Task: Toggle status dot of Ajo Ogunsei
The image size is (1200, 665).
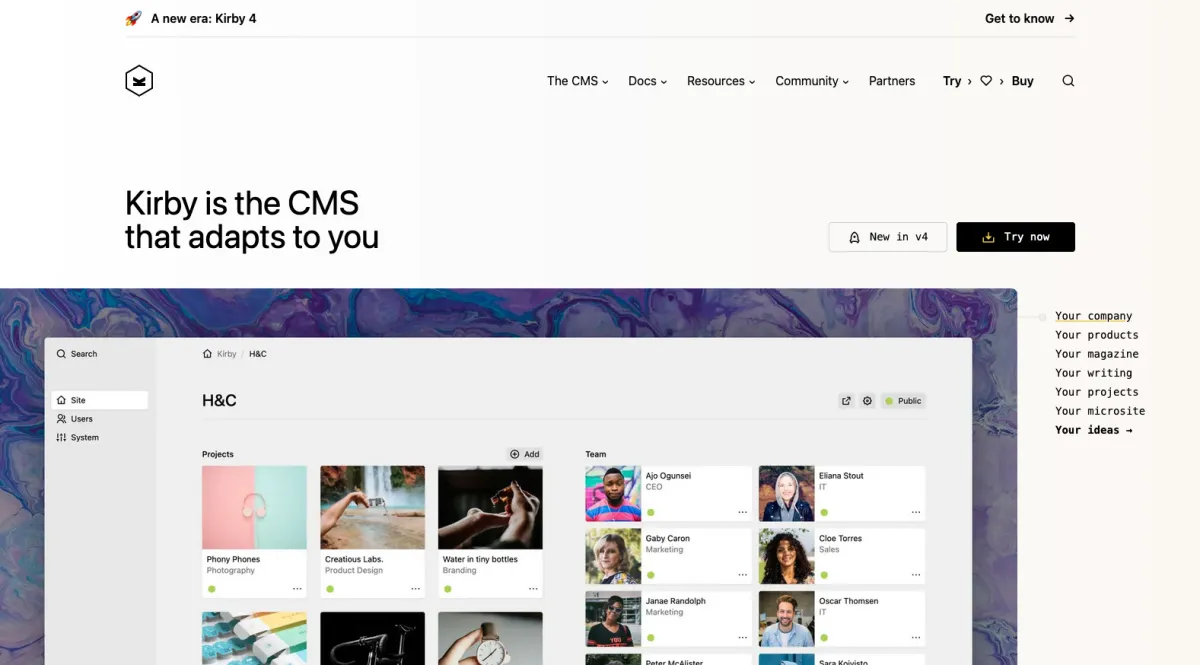Action: click(651, 512)
